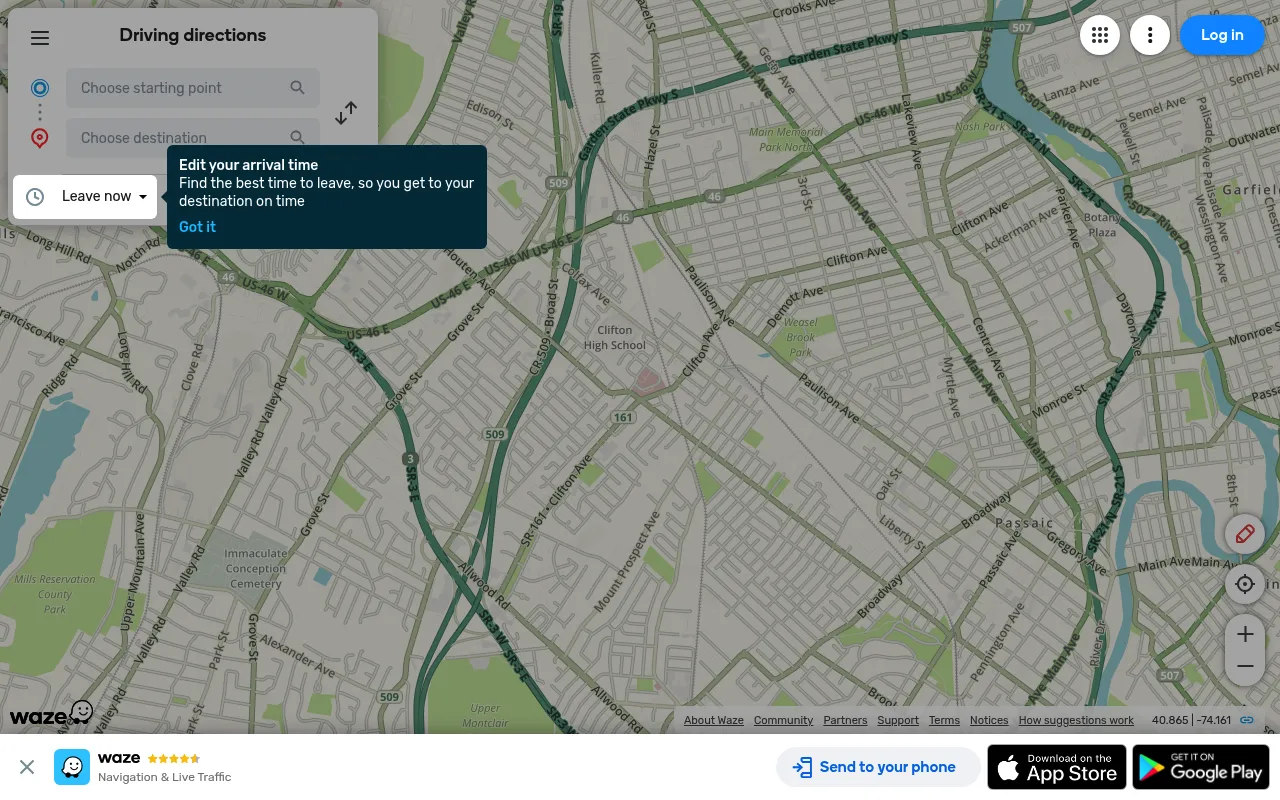
Task: Click the starting point search field
Action: pos(193,88)
